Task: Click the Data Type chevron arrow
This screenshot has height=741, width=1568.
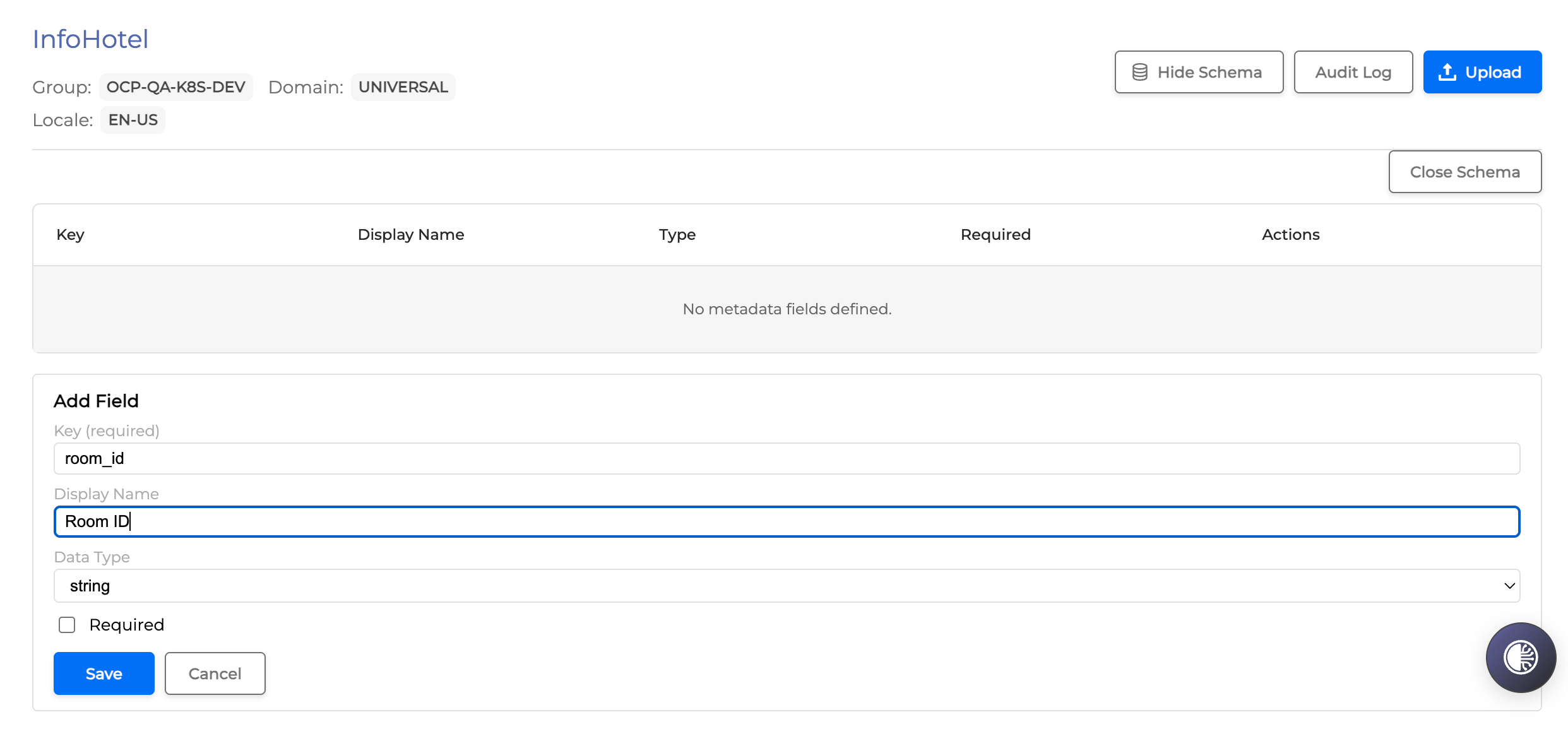Action: pyautogui.click(x=1509, y=586)
